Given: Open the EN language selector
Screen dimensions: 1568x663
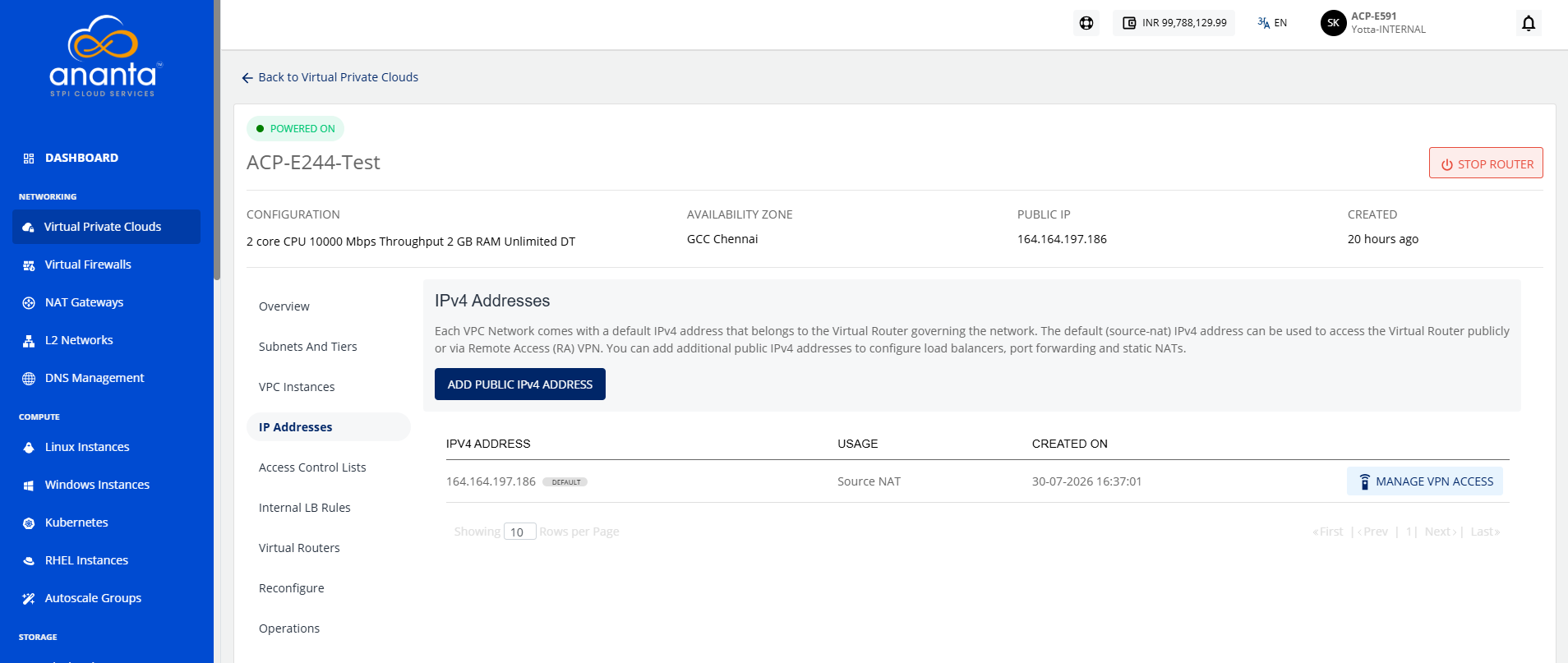Looking at the screenshot, I should click(x=1272, y=23).
